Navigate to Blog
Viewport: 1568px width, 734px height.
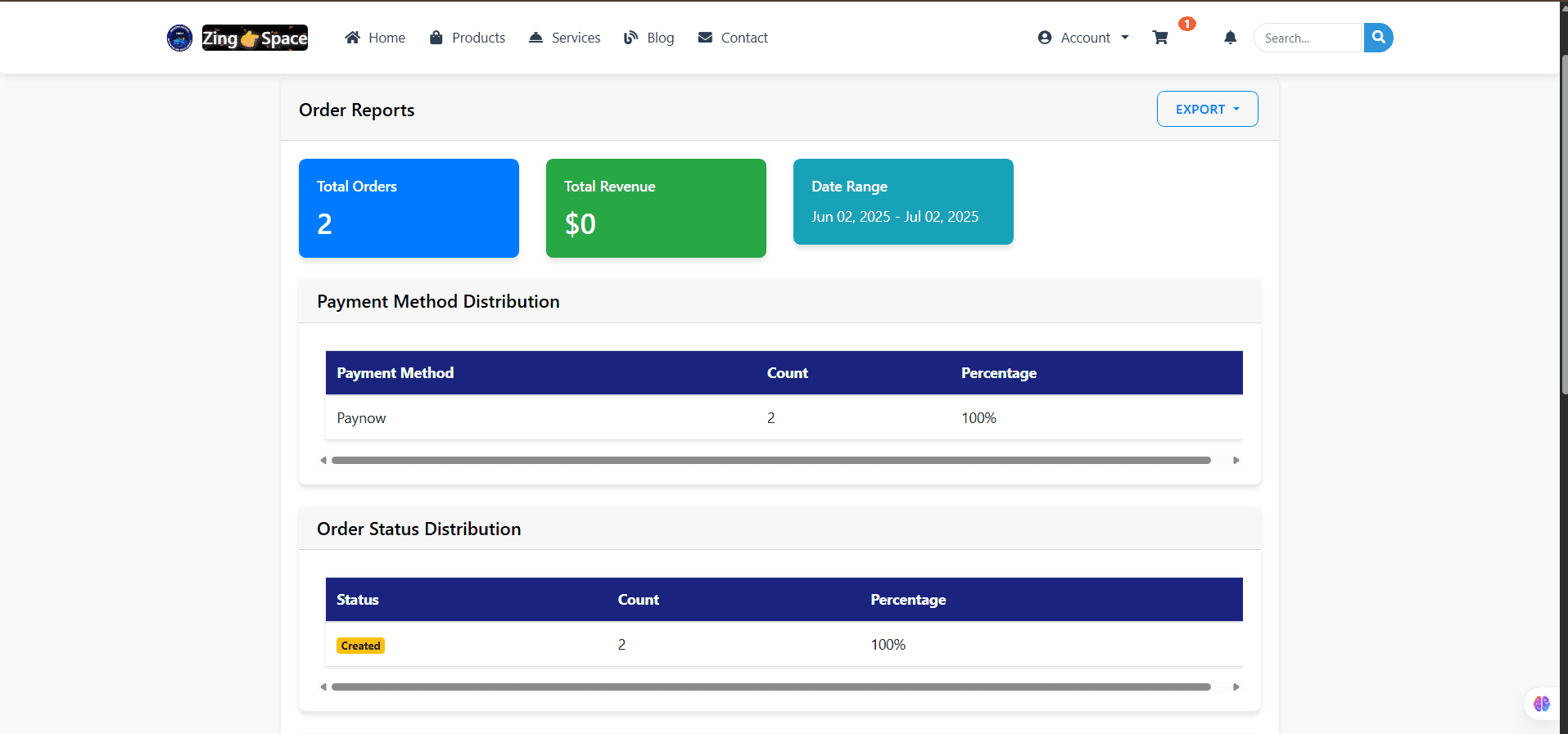[x=648, y=38]
